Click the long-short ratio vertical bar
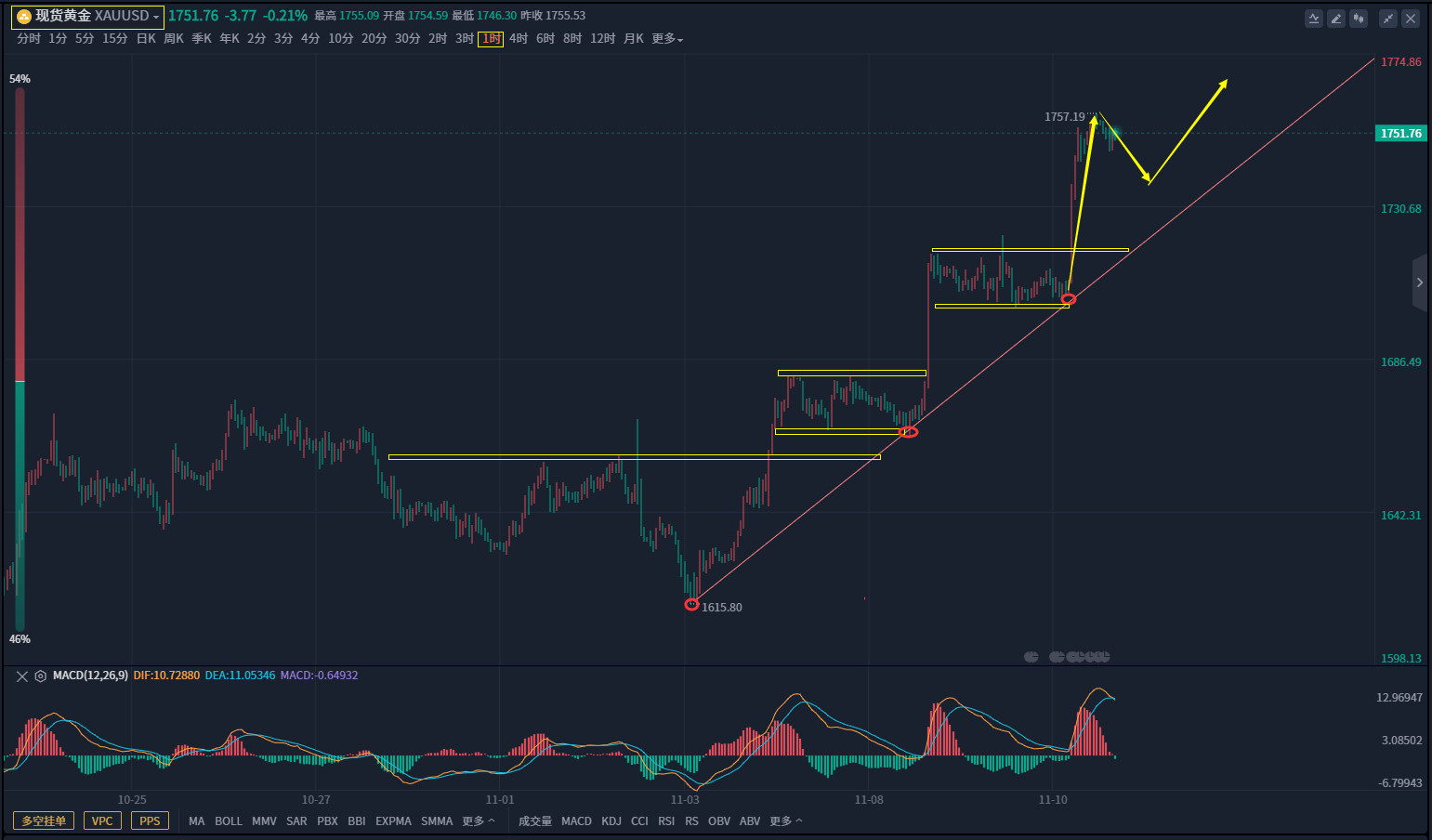 [x=20, y=358]
